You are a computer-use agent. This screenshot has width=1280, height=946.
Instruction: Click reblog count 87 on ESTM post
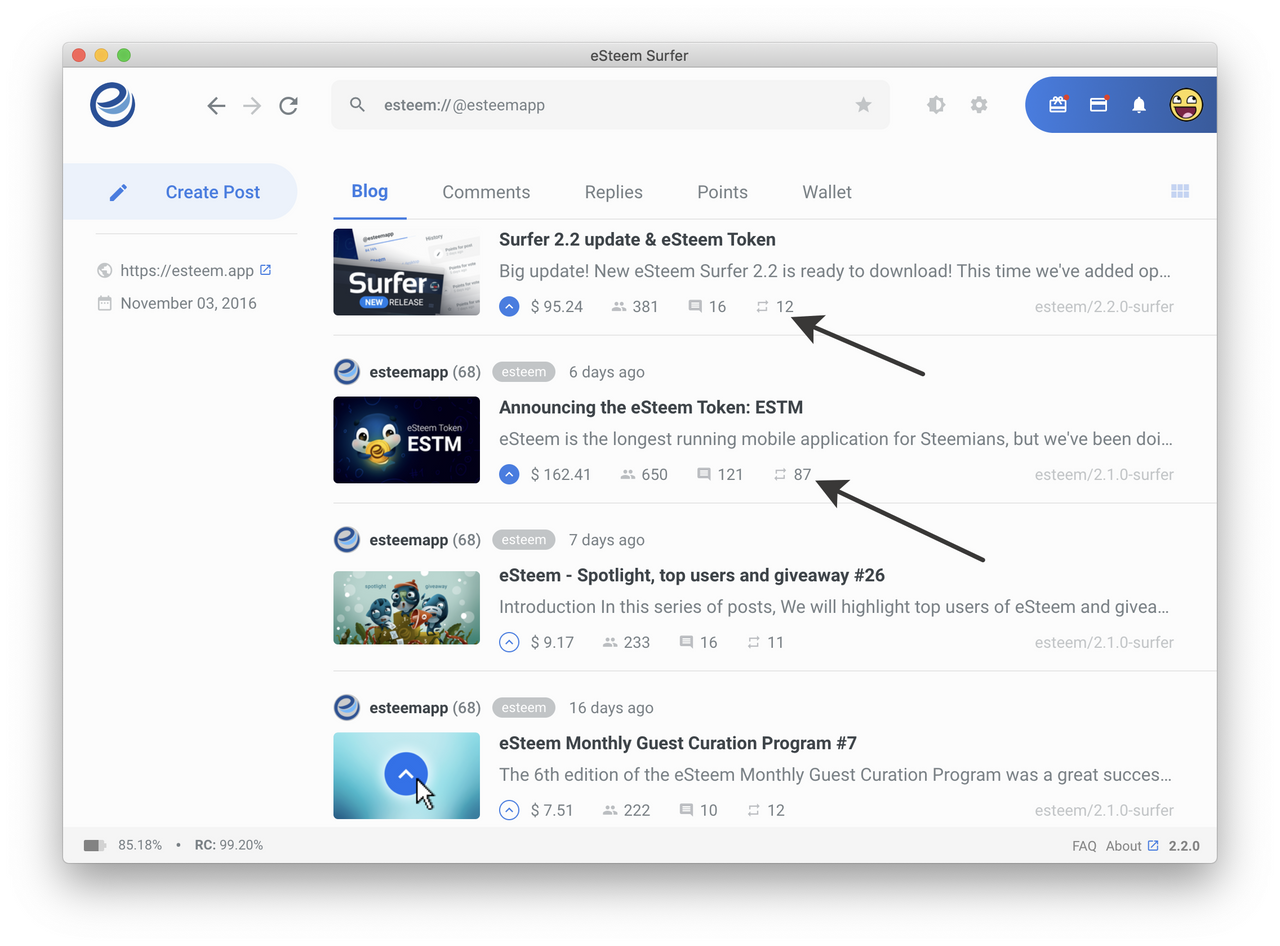[x=792, y=474]
